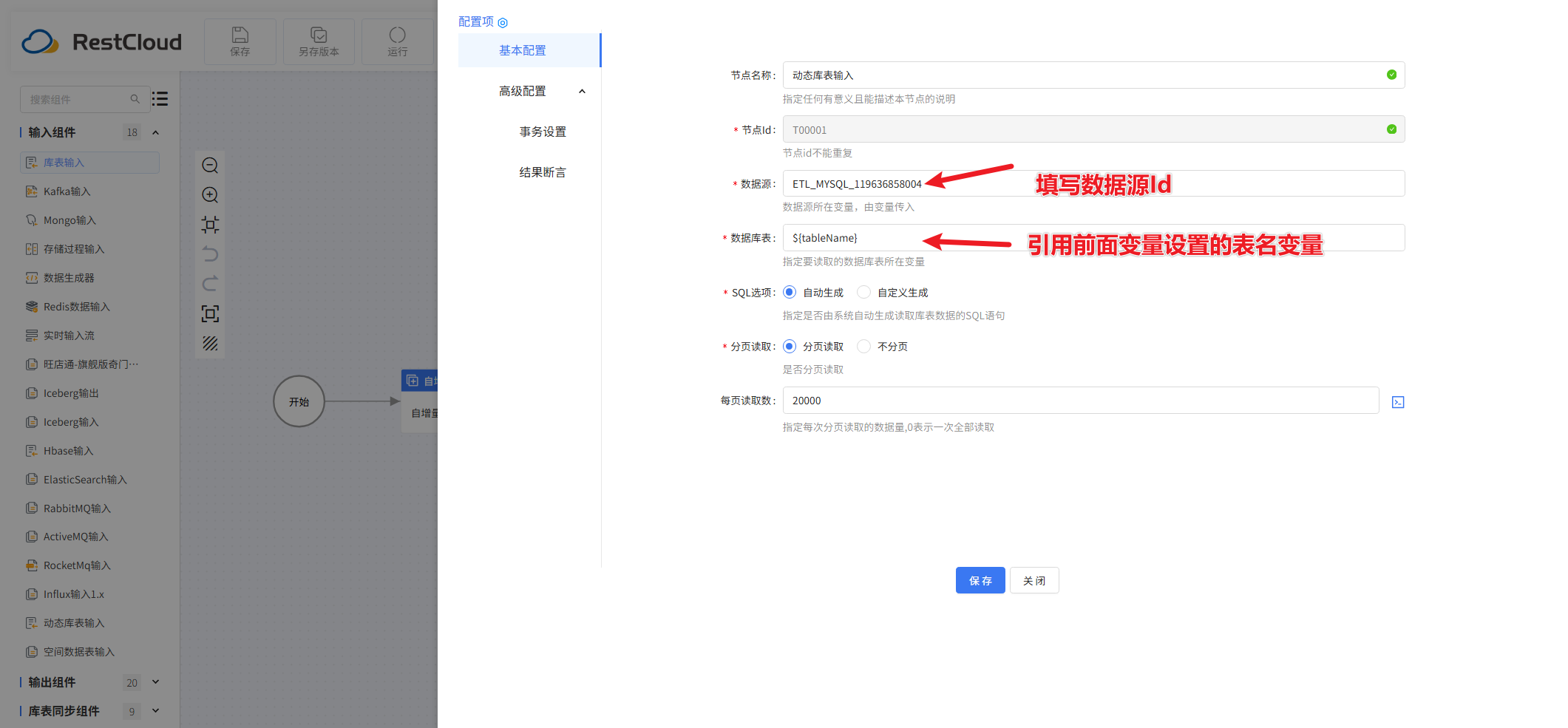Expand the 输出组件 group
Viewport: 1568px width, 728px height.
click(155, 682)
